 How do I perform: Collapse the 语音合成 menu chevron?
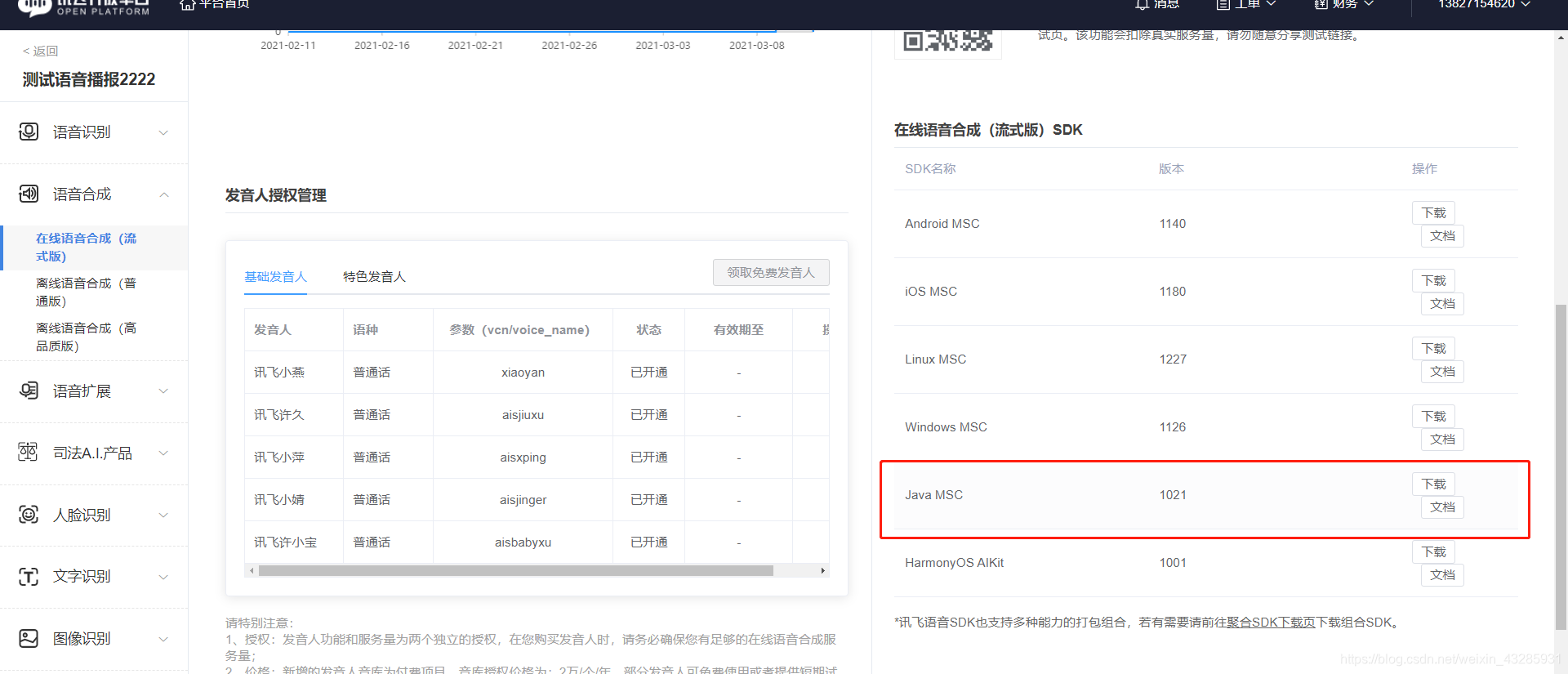[163, 194]
